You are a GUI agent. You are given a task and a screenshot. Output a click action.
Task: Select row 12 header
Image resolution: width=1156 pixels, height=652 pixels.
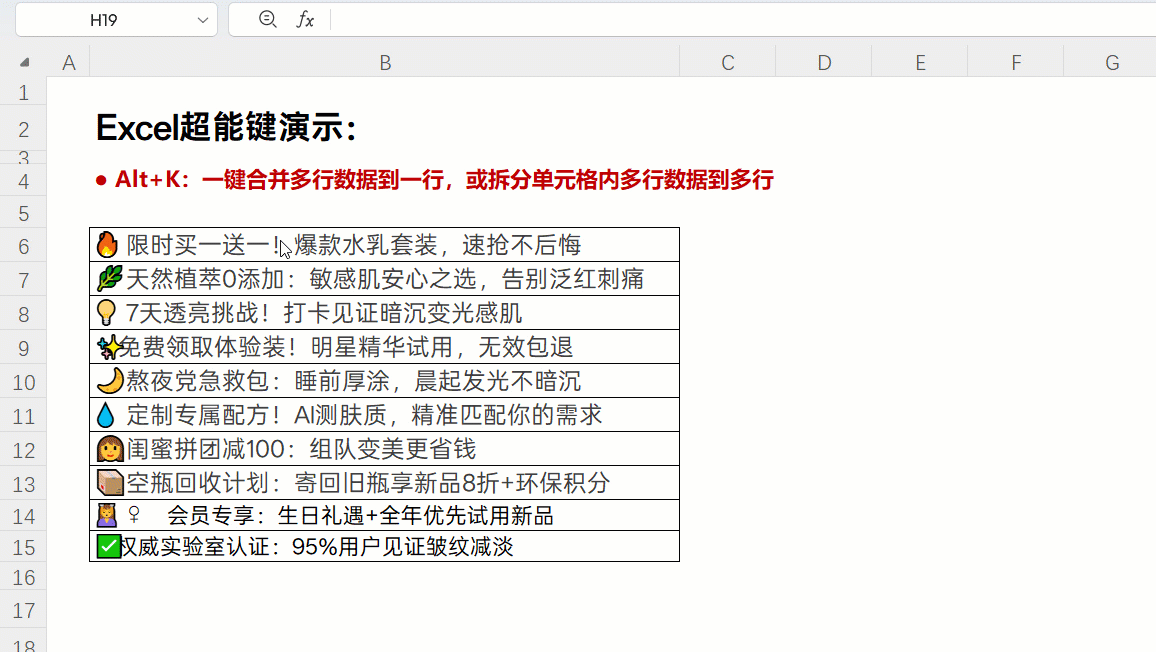[x=24, y=449]
